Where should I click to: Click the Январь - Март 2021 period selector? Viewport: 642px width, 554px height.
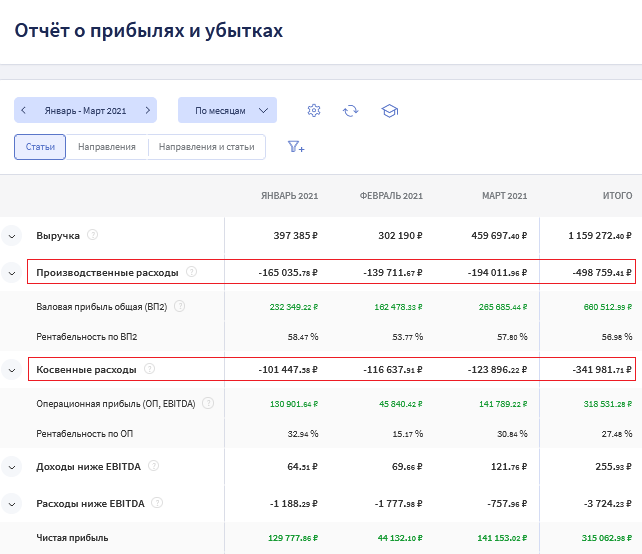(x=85, y=110)
